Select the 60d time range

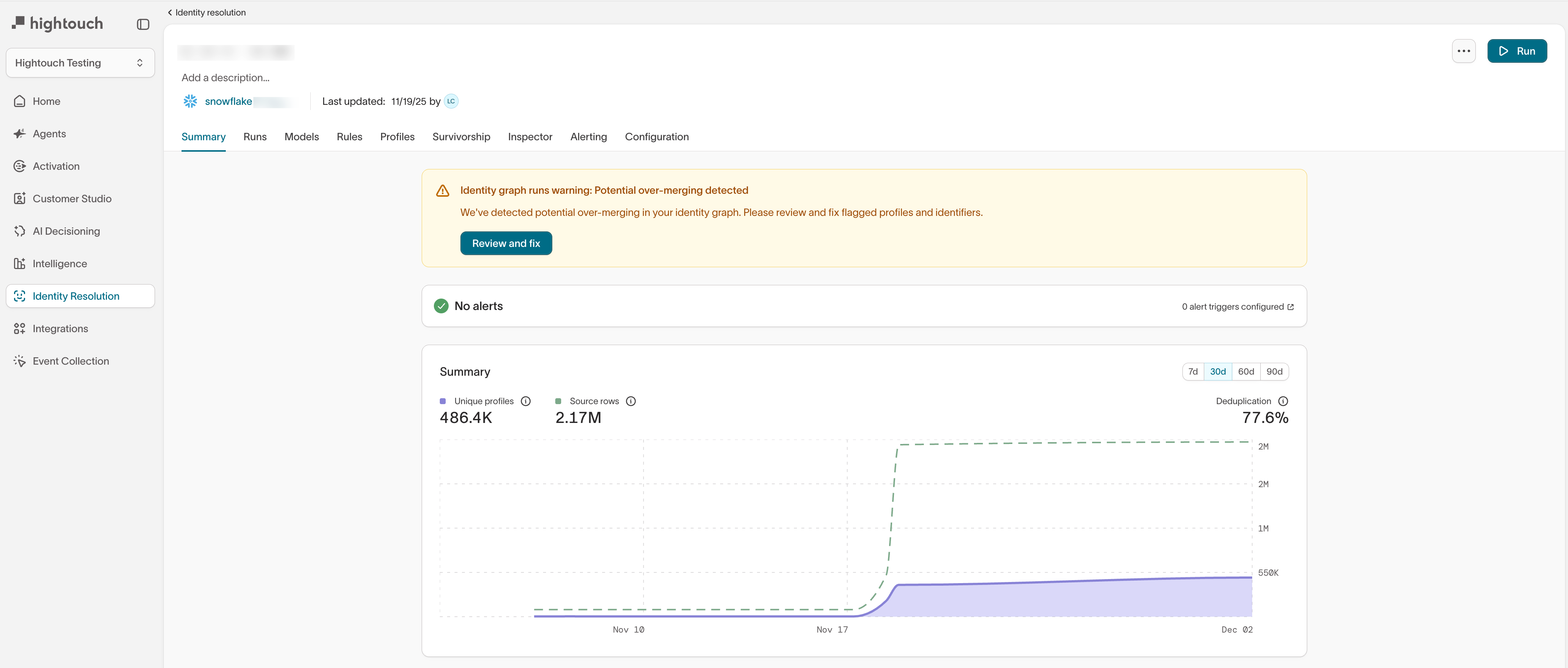1246,372
